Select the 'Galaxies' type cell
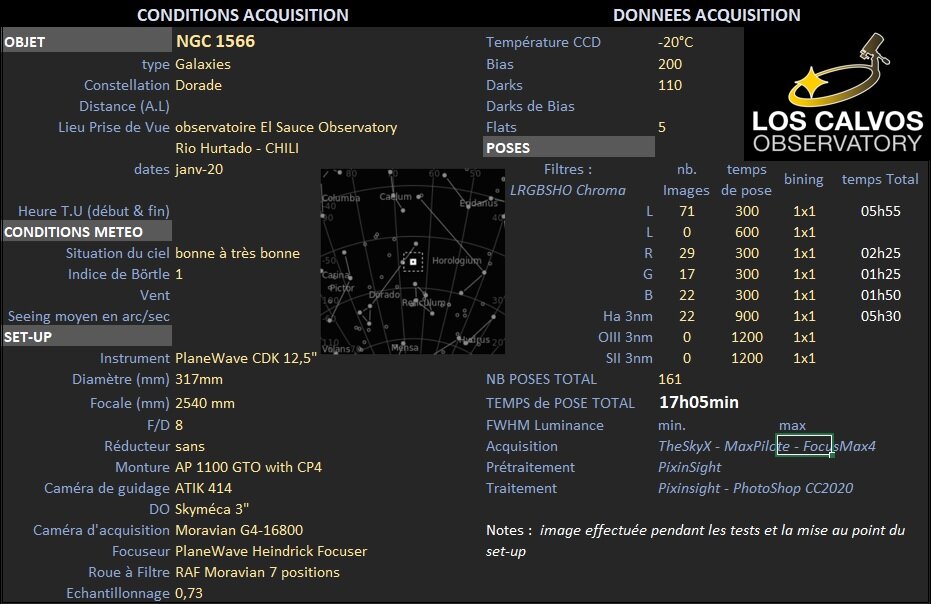The image size is (931, 604). [x=203, y=64]
